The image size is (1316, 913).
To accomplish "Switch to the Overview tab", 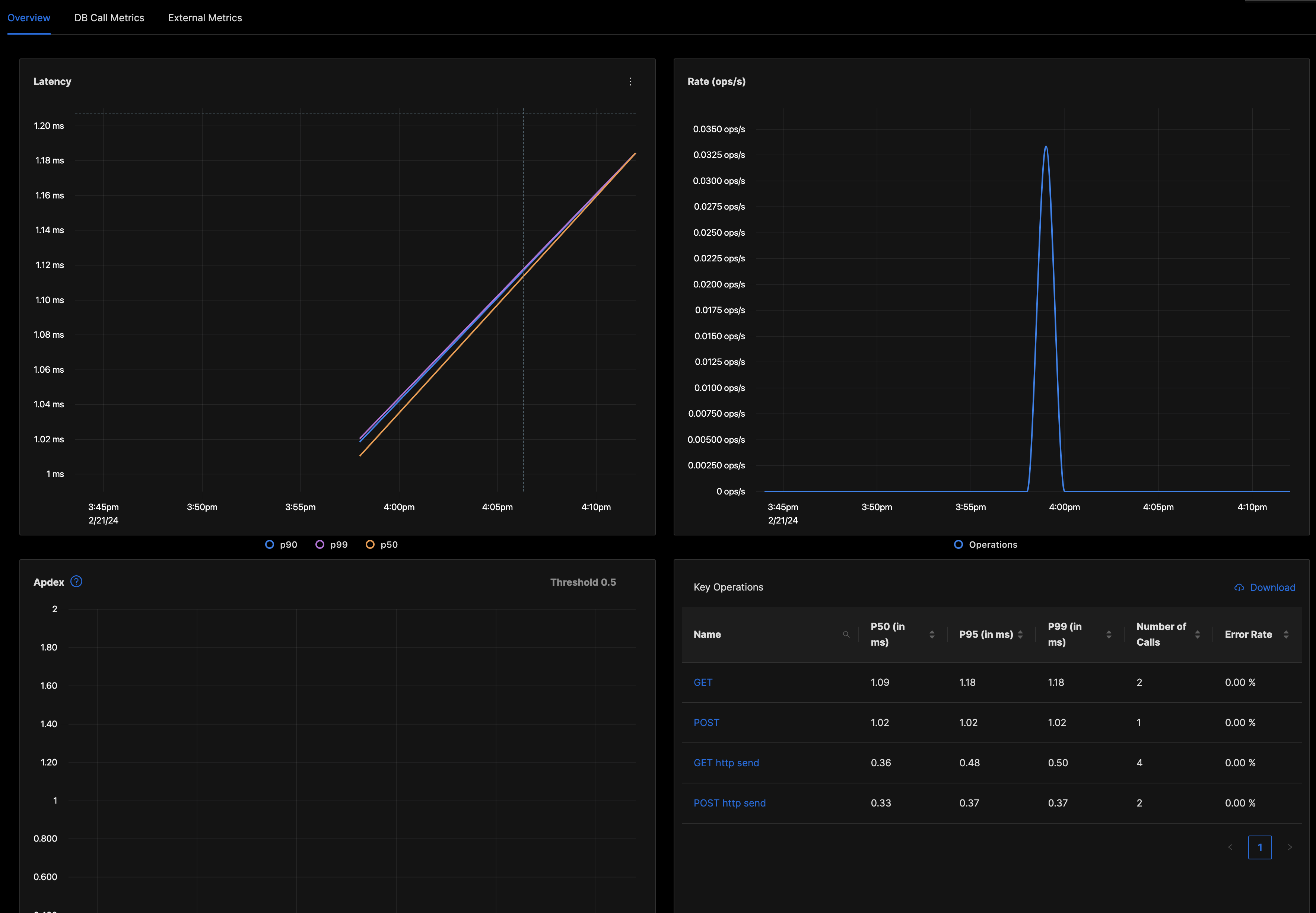I will pyautogui.click(x=29, y=18).
